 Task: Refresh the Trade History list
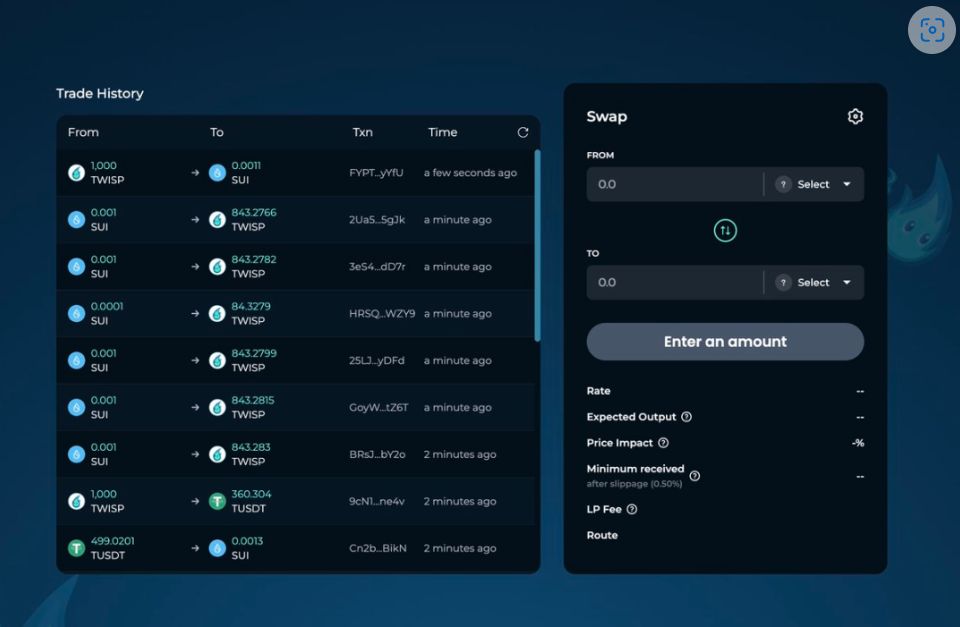click(522, 131)
